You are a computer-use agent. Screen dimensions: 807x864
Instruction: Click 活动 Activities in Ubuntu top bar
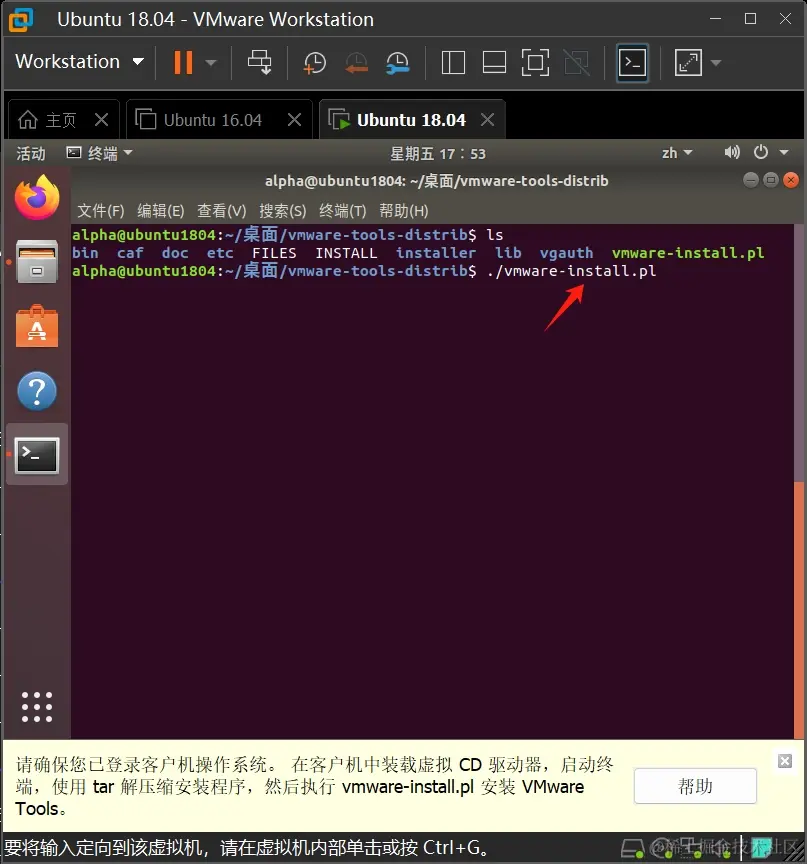click(x=31, y=153)
